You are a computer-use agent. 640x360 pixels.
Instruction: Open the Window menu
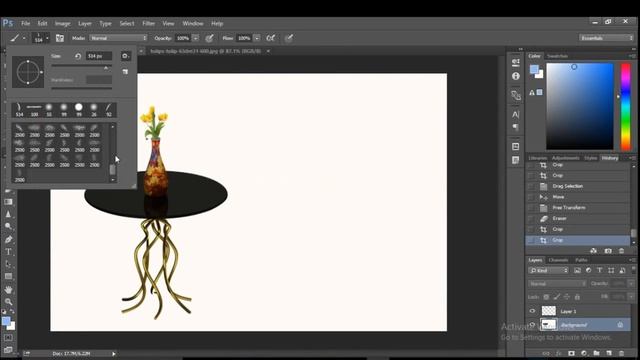click(x=193, y=23)
